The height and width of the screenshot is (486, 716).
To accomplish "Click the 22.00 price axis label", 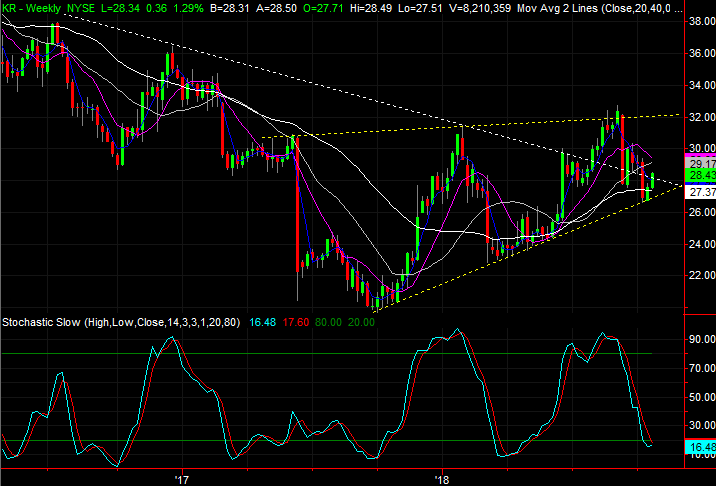I will pos(700,276).
